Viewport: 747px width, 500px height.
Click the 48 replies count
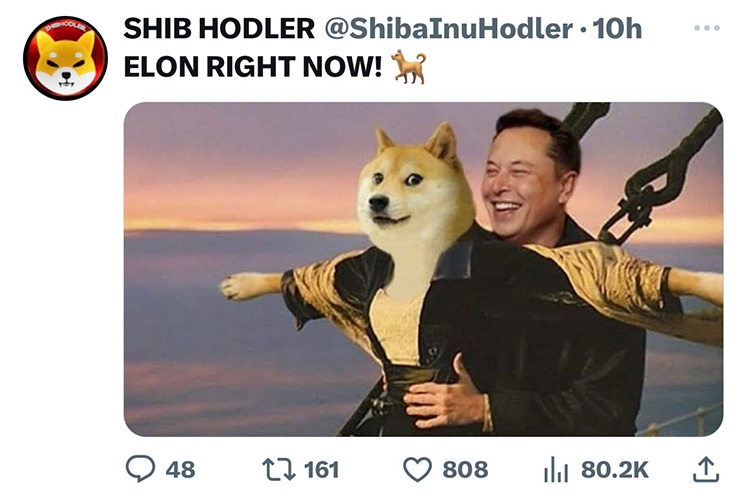coord(181,470)
